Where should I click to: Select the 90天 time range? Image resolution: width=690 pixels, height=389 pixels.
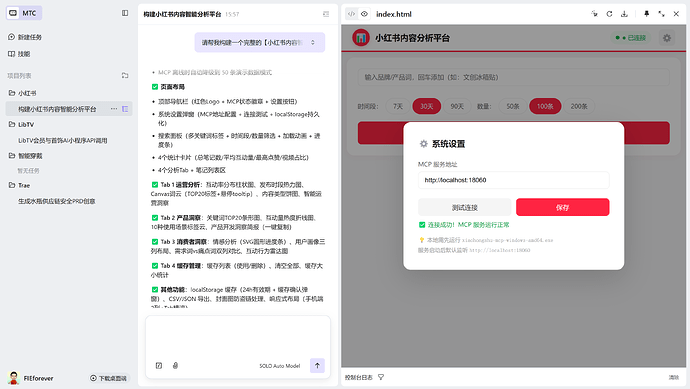coord(457,106)
